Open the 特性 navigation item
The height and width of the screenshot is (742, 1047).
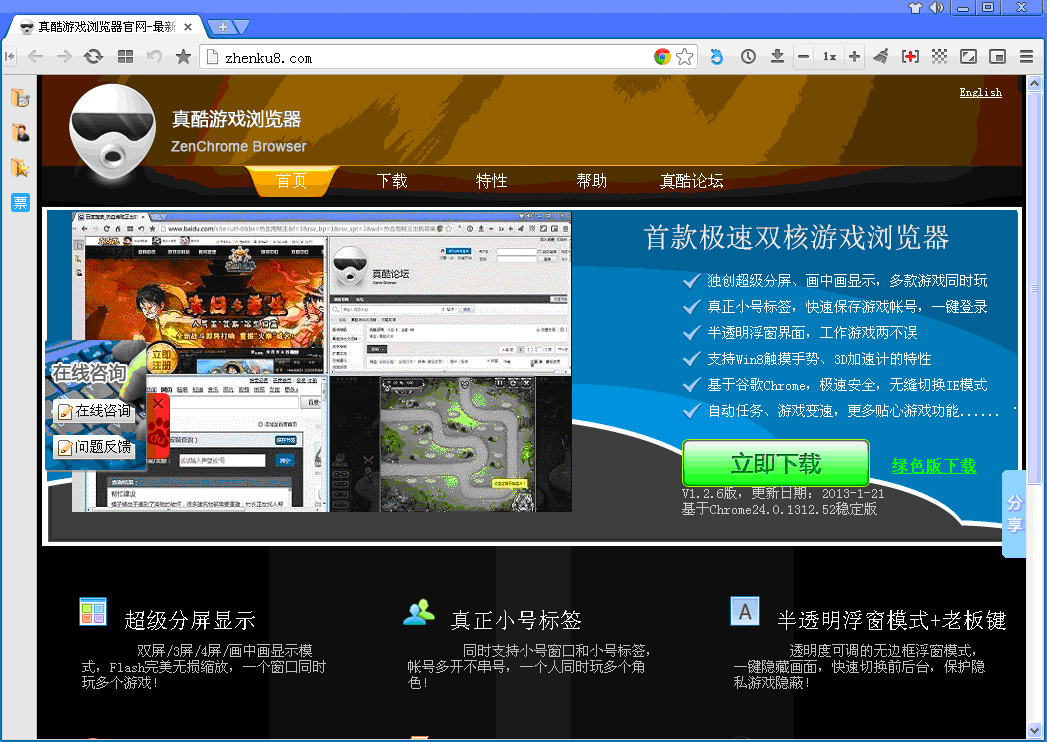click(x=491, y=180)
